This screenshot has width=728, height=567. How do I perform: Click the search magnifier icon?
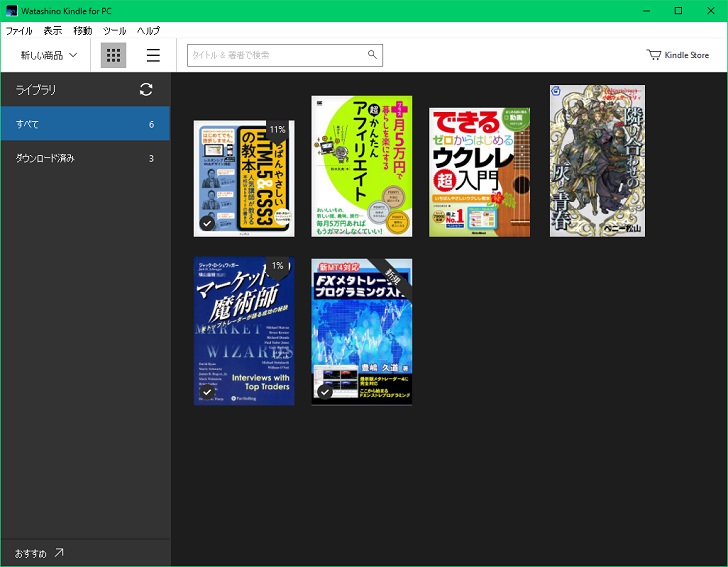(372, 55)
